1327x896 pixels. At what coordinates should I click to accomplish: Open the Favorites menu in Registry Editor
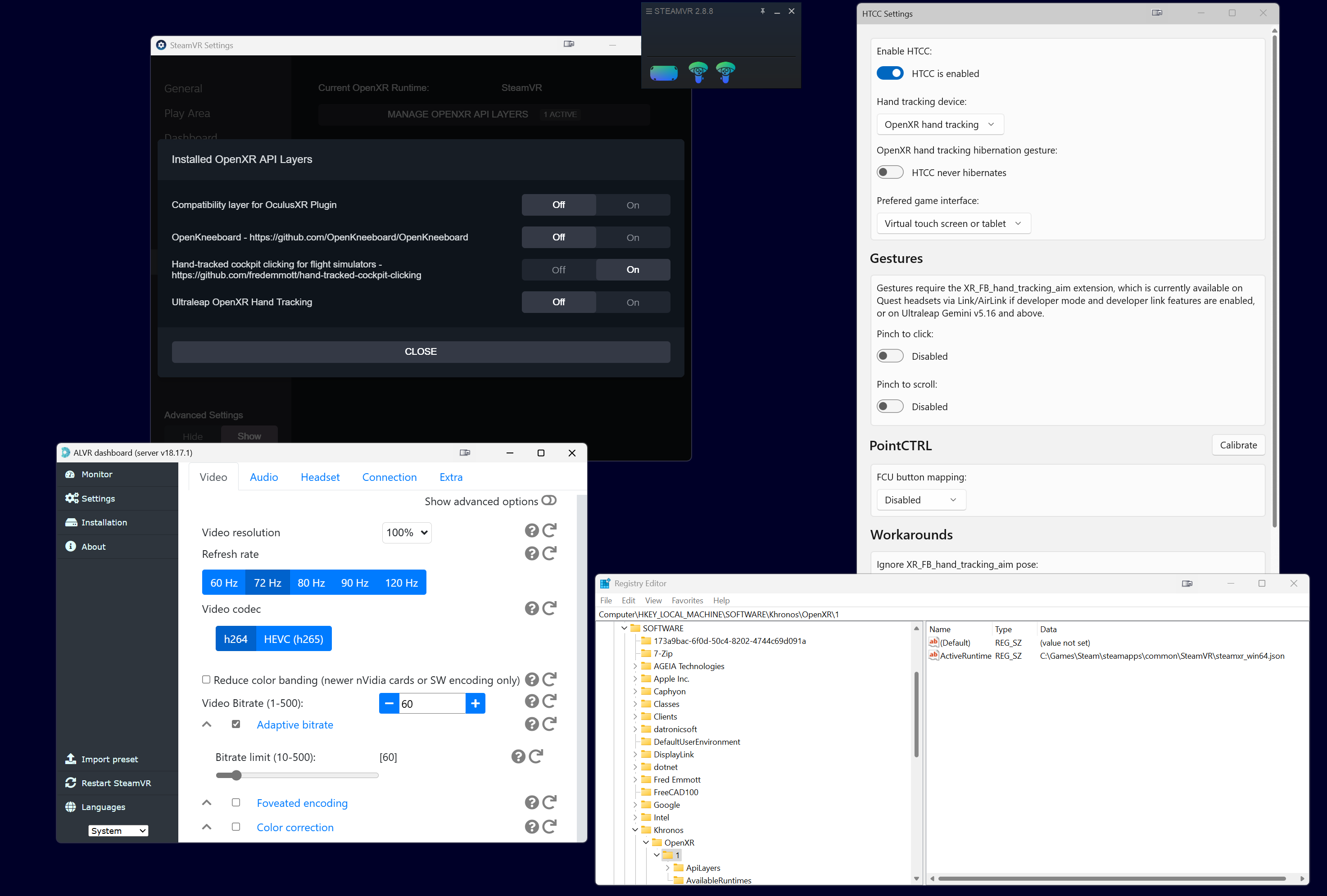click(687, 600)
